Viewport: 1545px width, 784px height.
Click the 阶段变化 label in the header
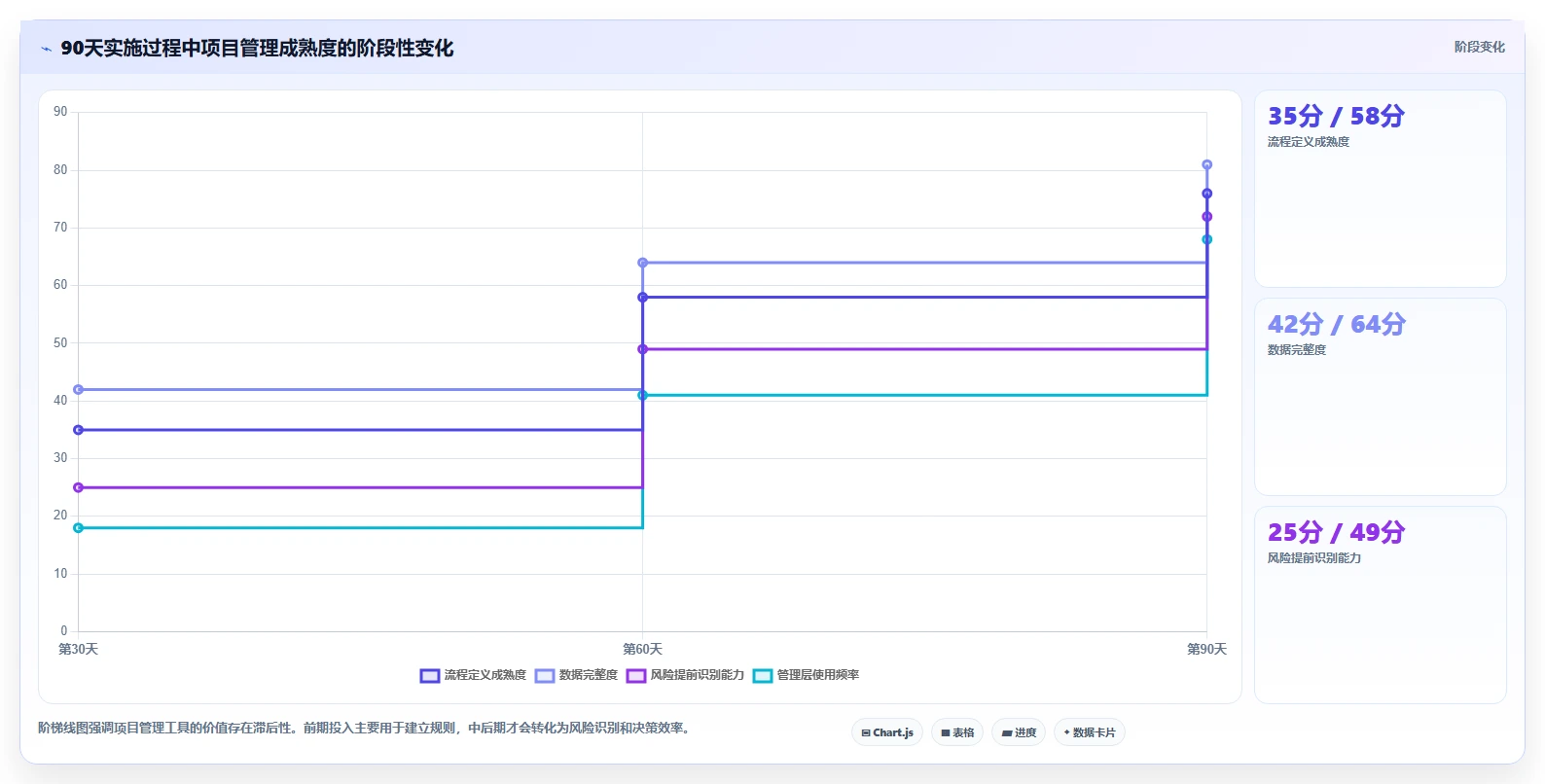coord(1479,47)
